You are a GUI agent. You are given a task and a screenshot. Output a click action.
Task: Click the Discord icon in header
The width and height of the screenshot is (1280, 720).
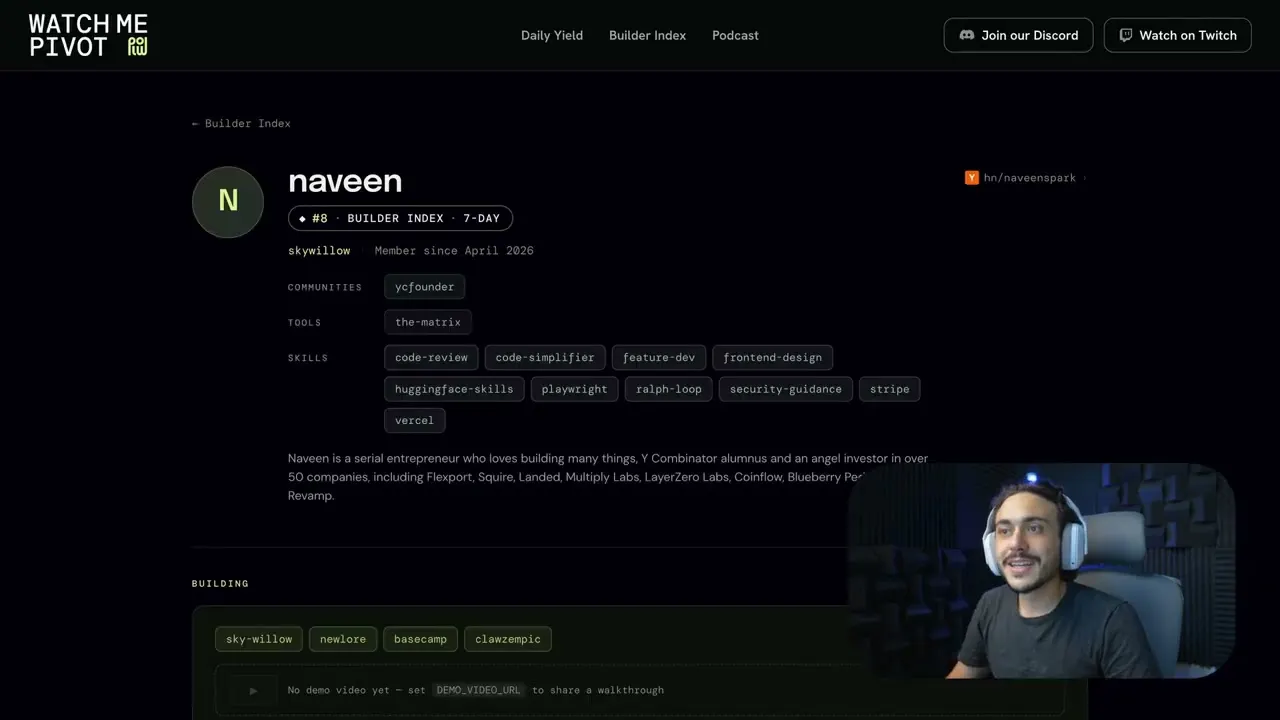(x=967, y=35)
